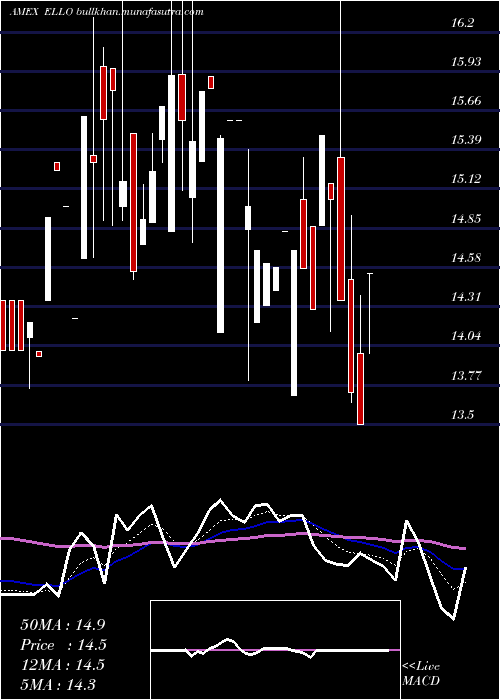
Task: Click the 14.58 price axis label
Action: (x=466, y=258)
